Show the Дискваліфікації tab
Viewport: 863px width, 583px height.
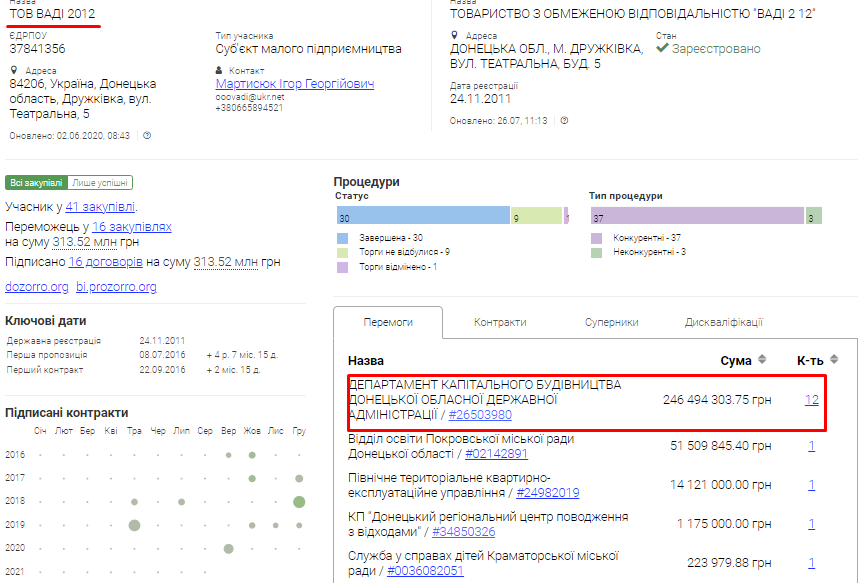tap(724, 323)
